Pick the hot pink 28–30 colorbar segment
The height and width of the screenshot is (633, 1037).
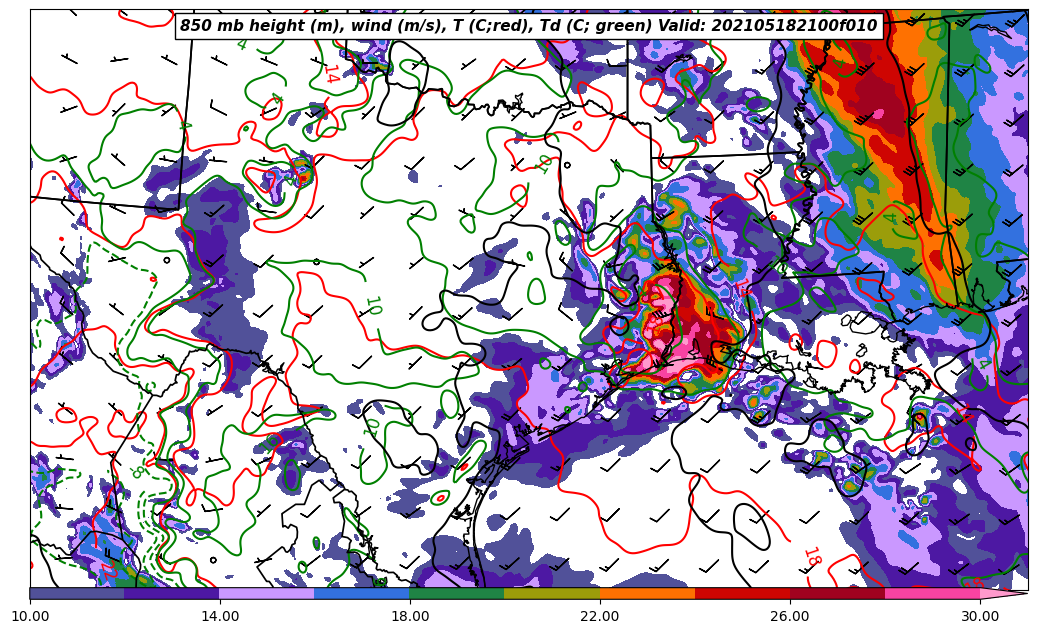point(932,593)
